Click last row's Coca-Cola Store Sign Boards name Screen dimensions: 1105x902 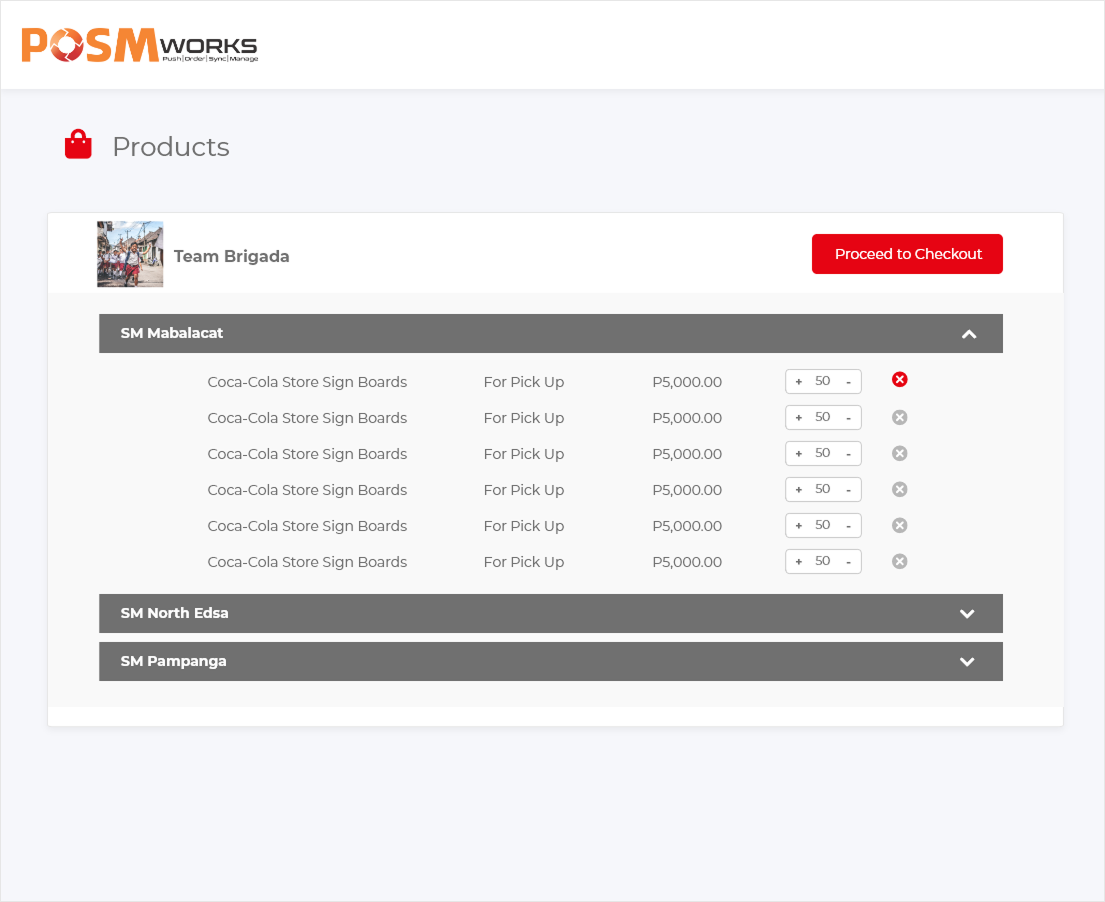(x=307, y=562)
